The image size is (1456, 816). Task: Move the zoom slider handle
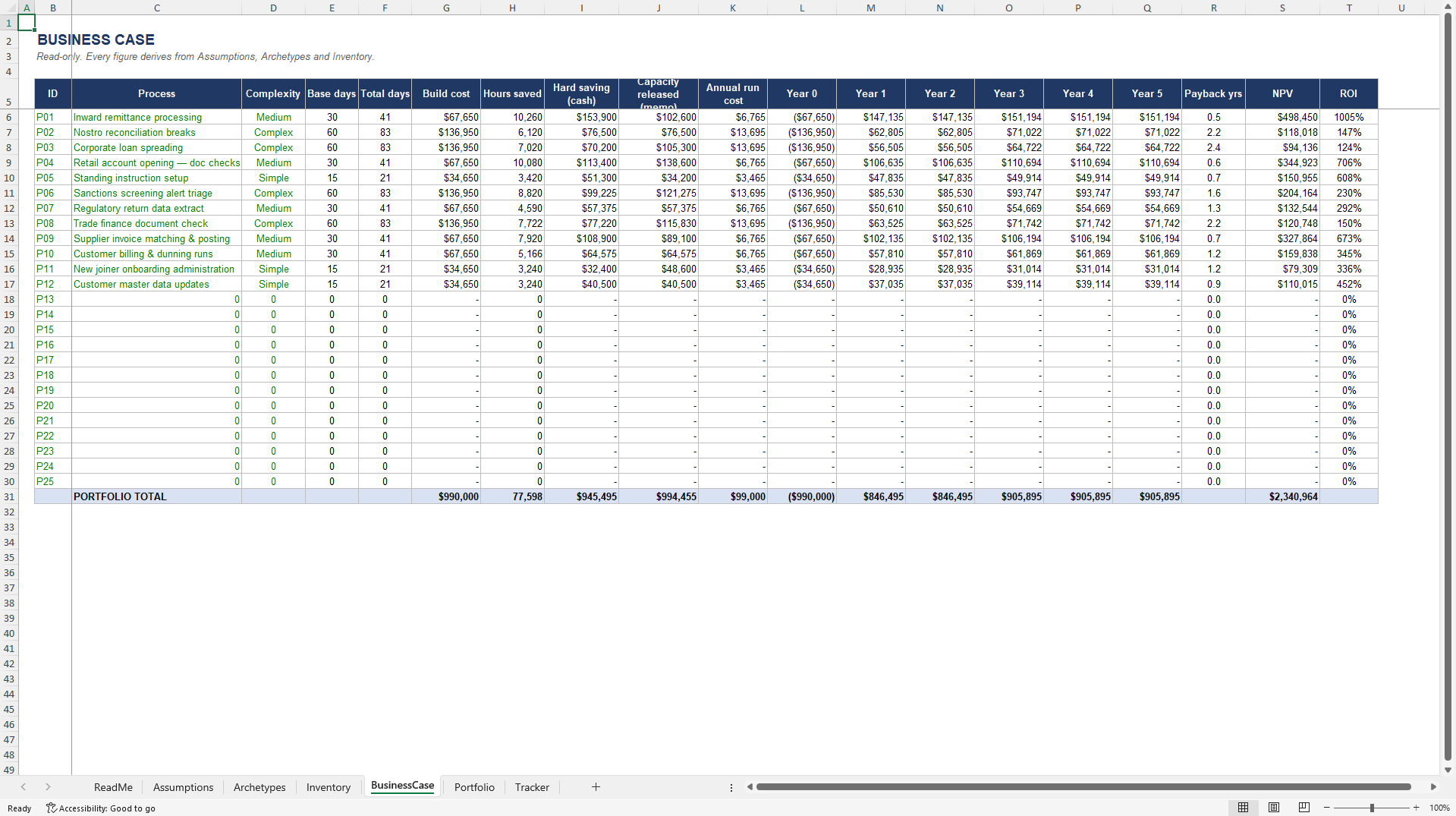coord(1372,808)
